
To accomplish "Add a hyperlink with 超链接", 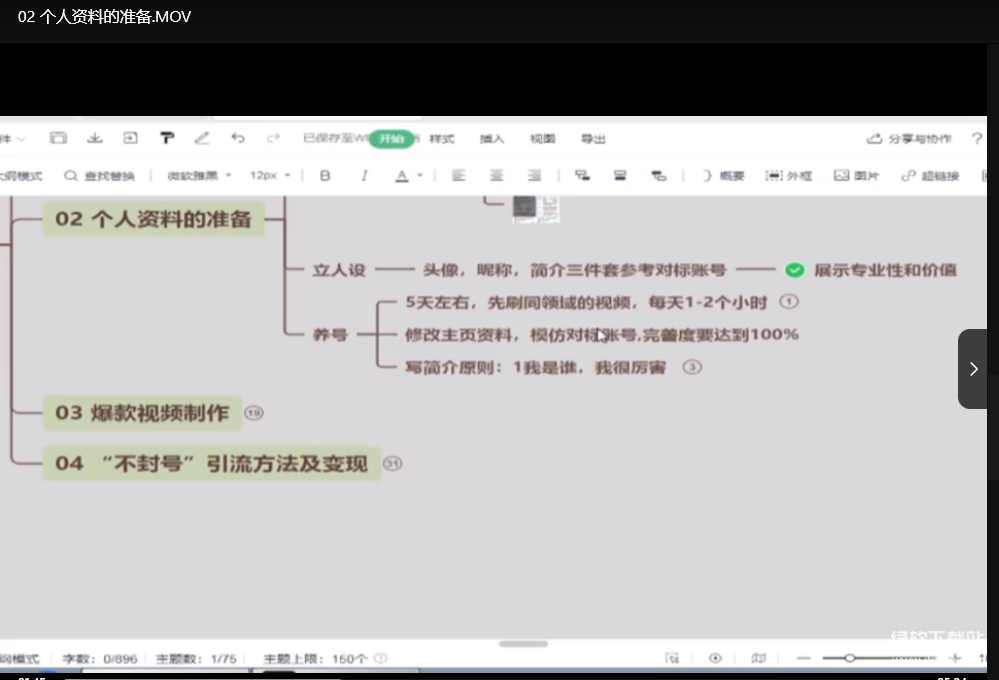I will (x=929, y=175).
